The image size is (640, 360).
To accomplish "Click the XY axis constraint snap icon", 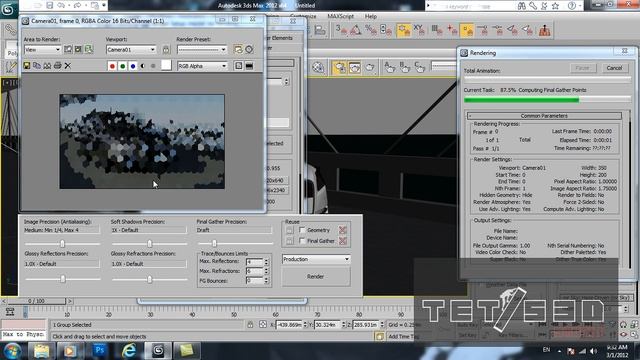I will [x=419, y=30].
